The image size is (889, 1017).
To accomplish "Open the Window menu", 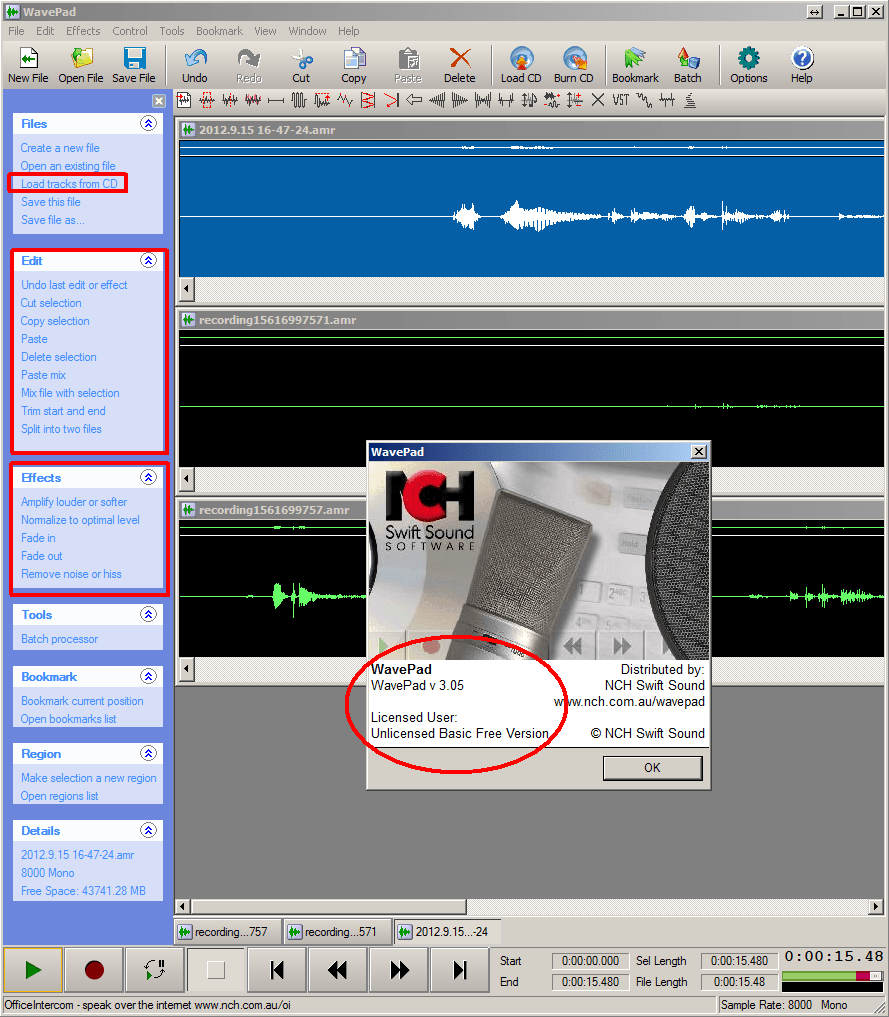I will coord(307,31).
